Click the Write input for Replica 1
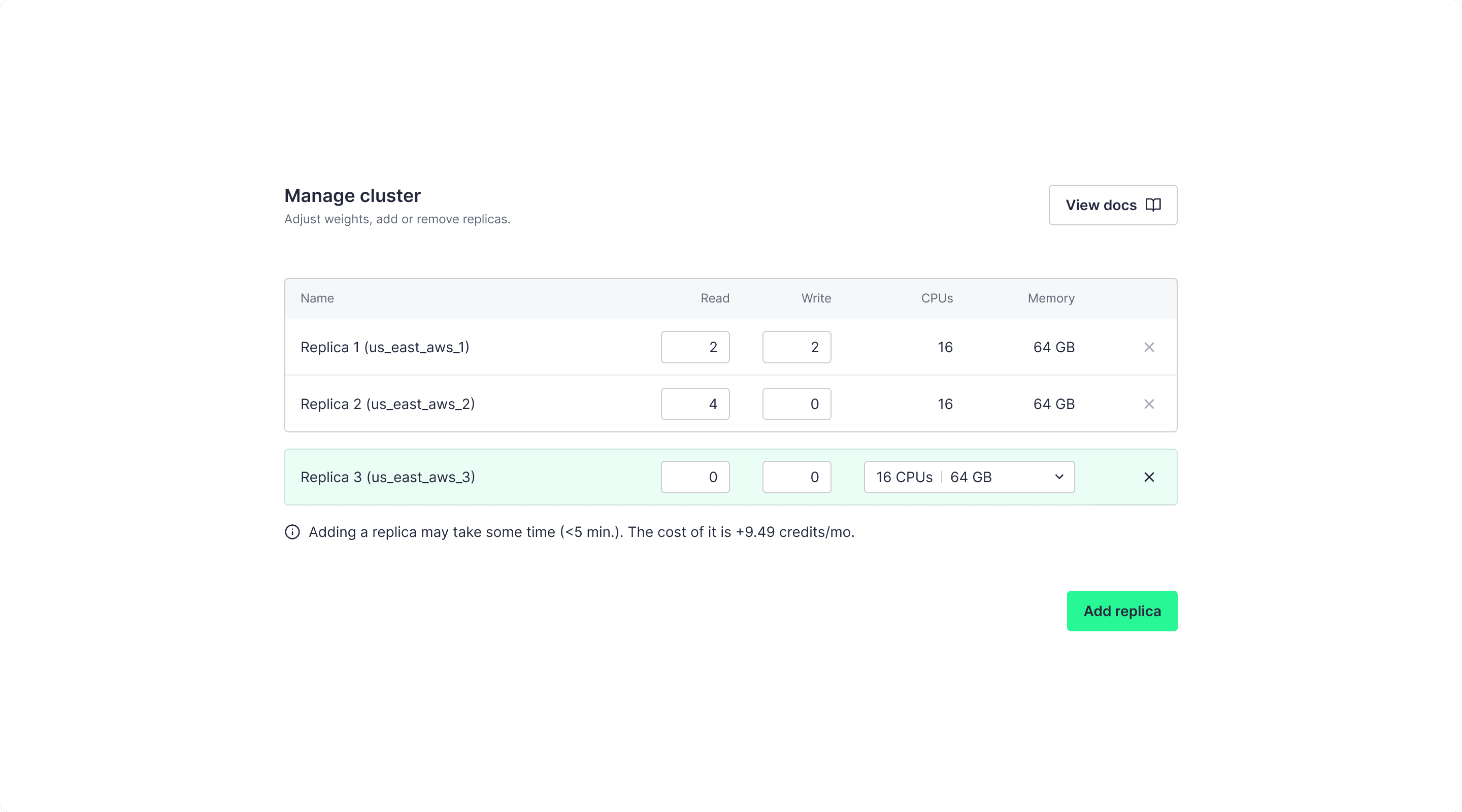Image resolution: width=1462 pixels, height=812 pixels. coord(796,347)
